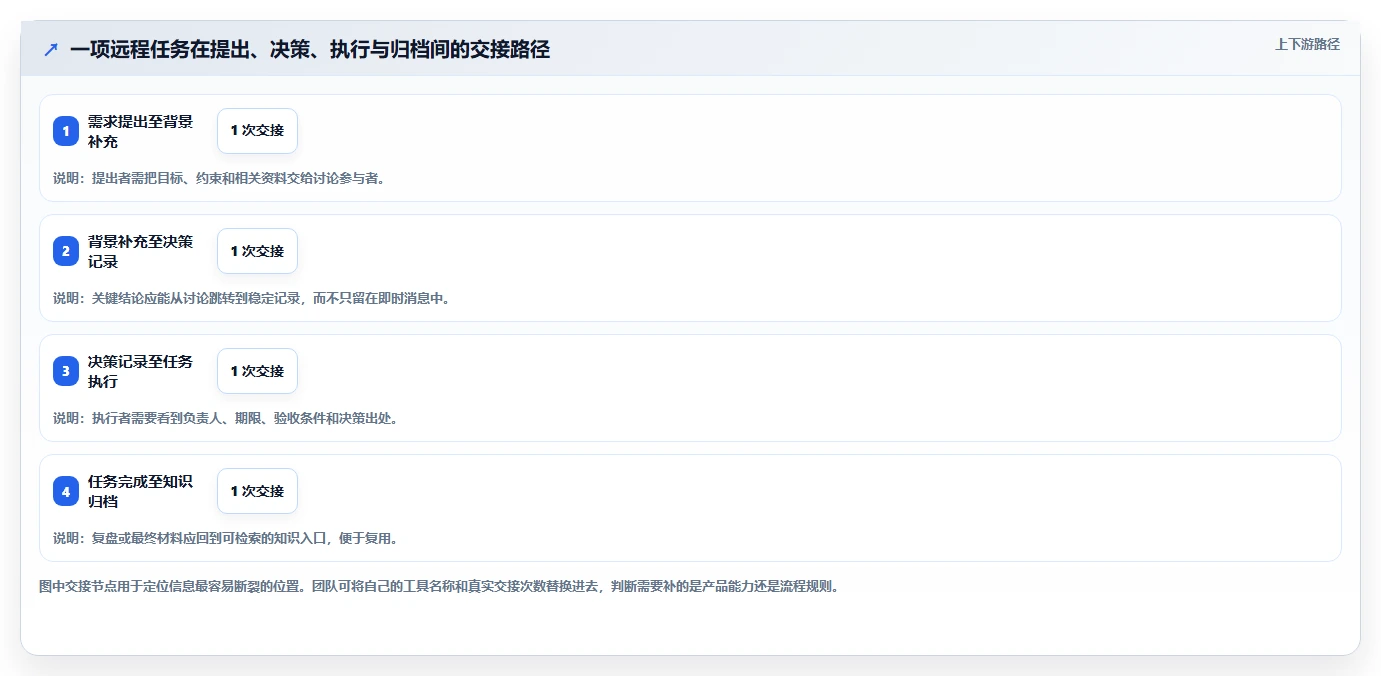Screen dimensions: 1381x676
Task: Click the step 4 number badge
Action: (x=66, y=491)
